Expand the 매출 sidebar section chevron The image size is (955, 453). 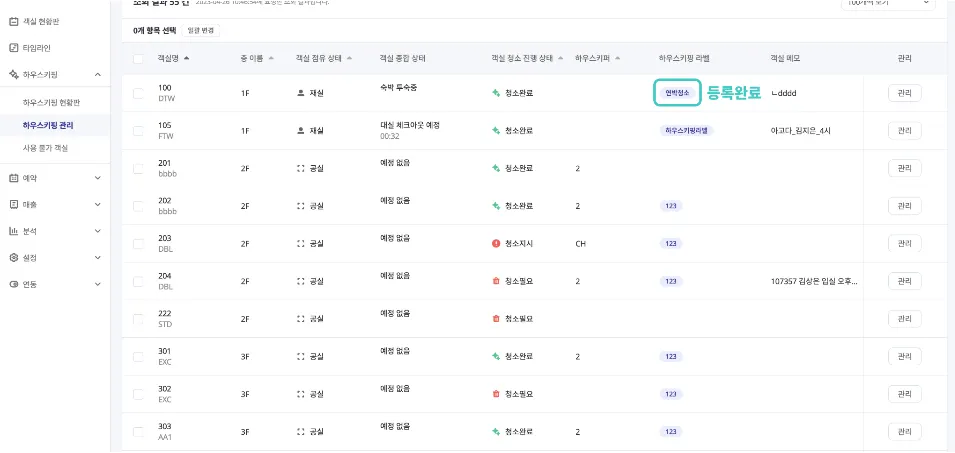[x=97, y=204]
